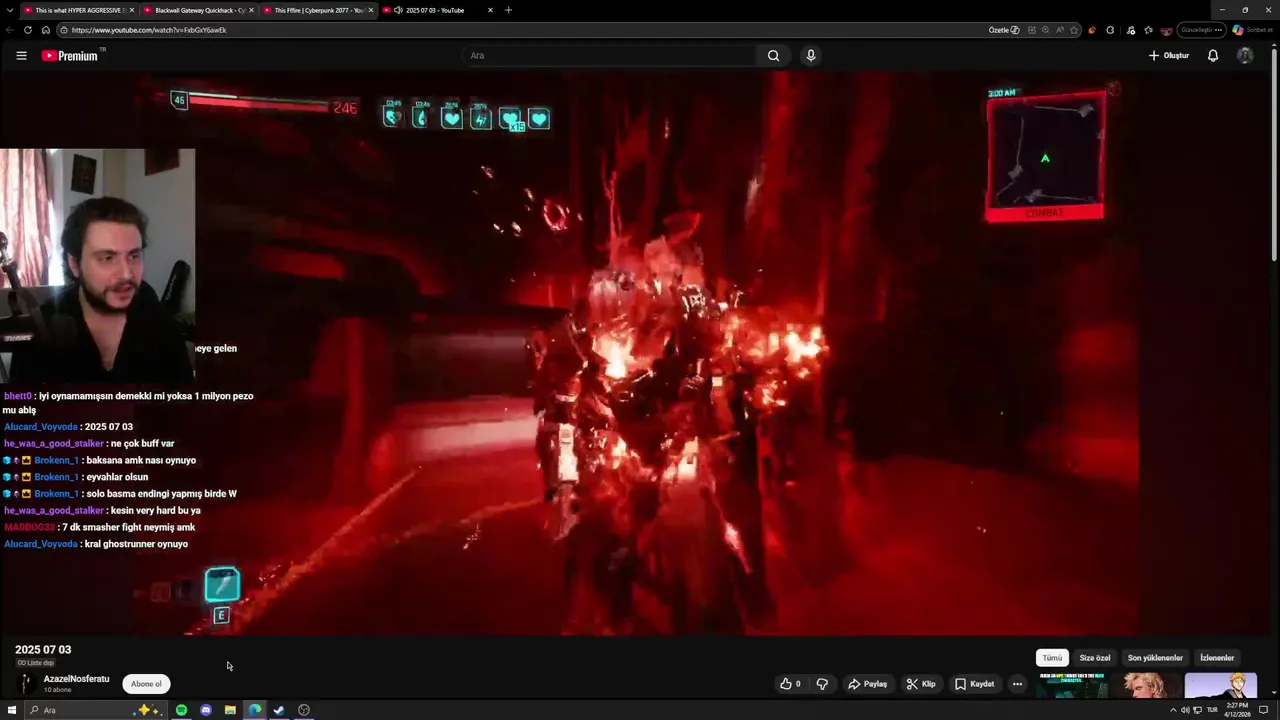Close the '2025 07 03 - YouTube' tab
The image size is (1280, 720).
(490, 10)
